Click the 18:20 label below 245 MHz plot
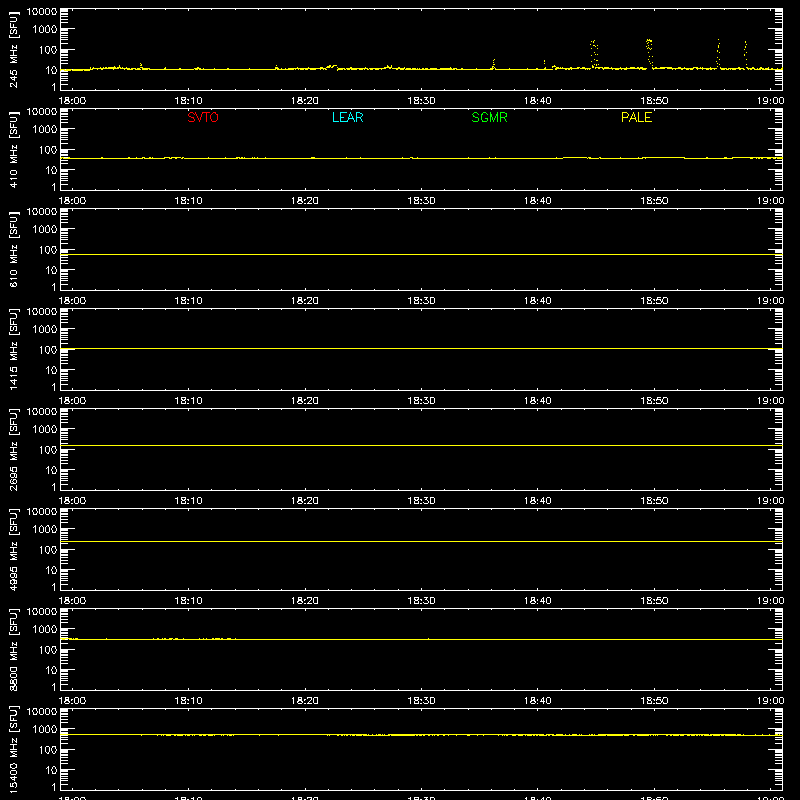 tap(305, 101)
